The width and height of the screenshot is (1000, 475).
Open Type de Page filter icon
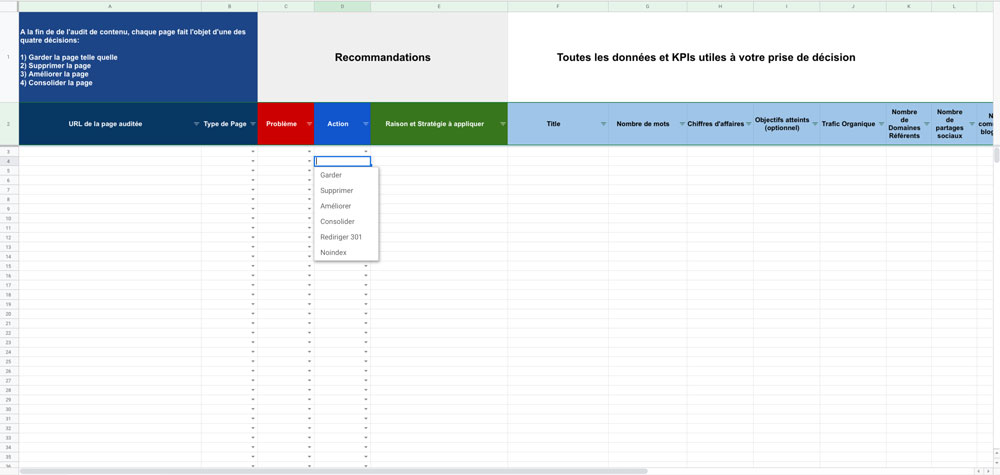253,124
